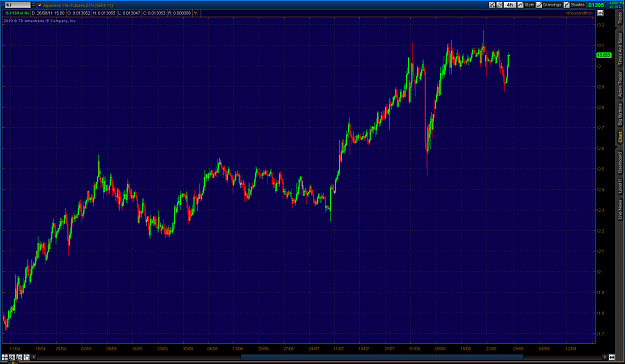This screenshot has width=625, height=364.
Task: Open the symbol selector dropdown arrows
Action: coord(33,5)
